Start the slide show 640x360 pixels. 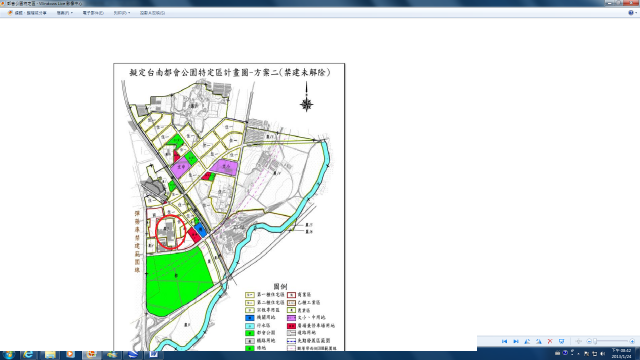pos(562,341)
